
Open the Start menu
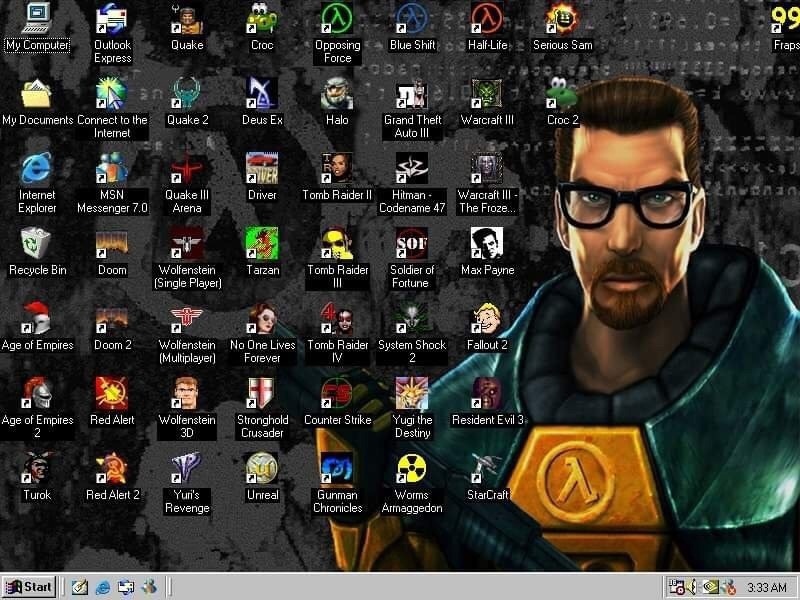pyautogui.click(x=29, y=587)
